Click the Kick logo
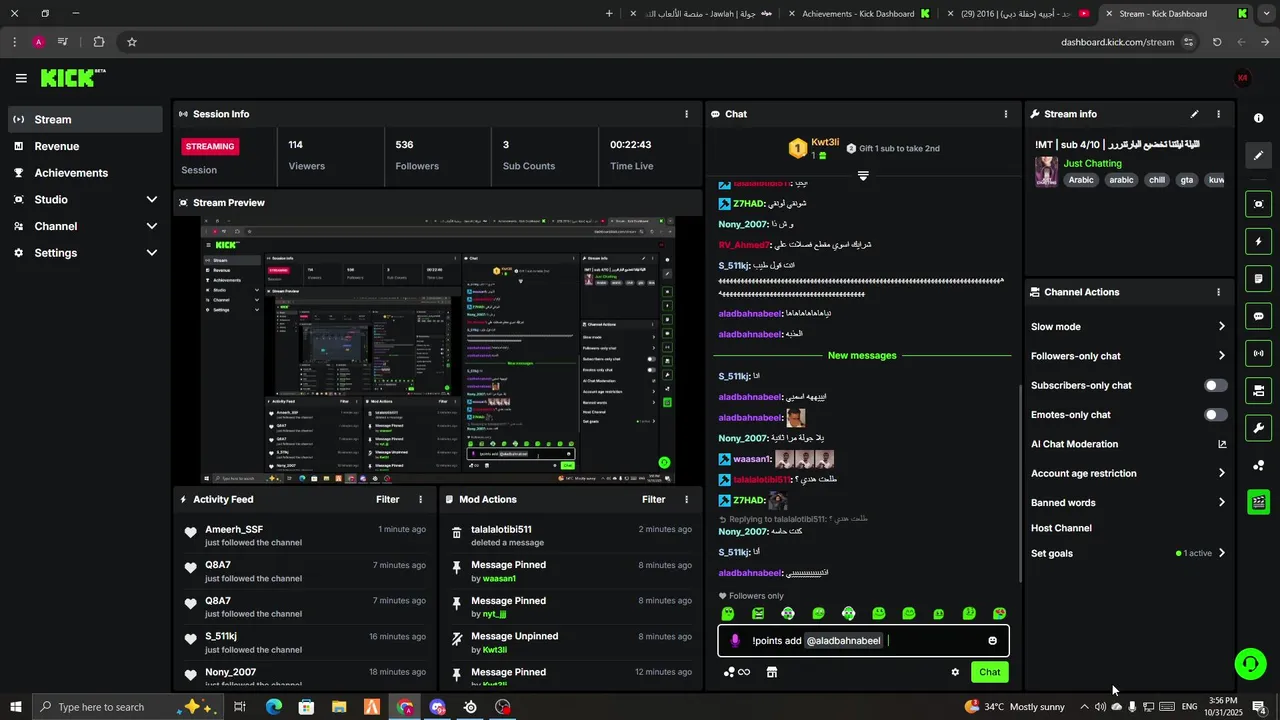This screenshot has width=1280, height=720. point(73,77)
